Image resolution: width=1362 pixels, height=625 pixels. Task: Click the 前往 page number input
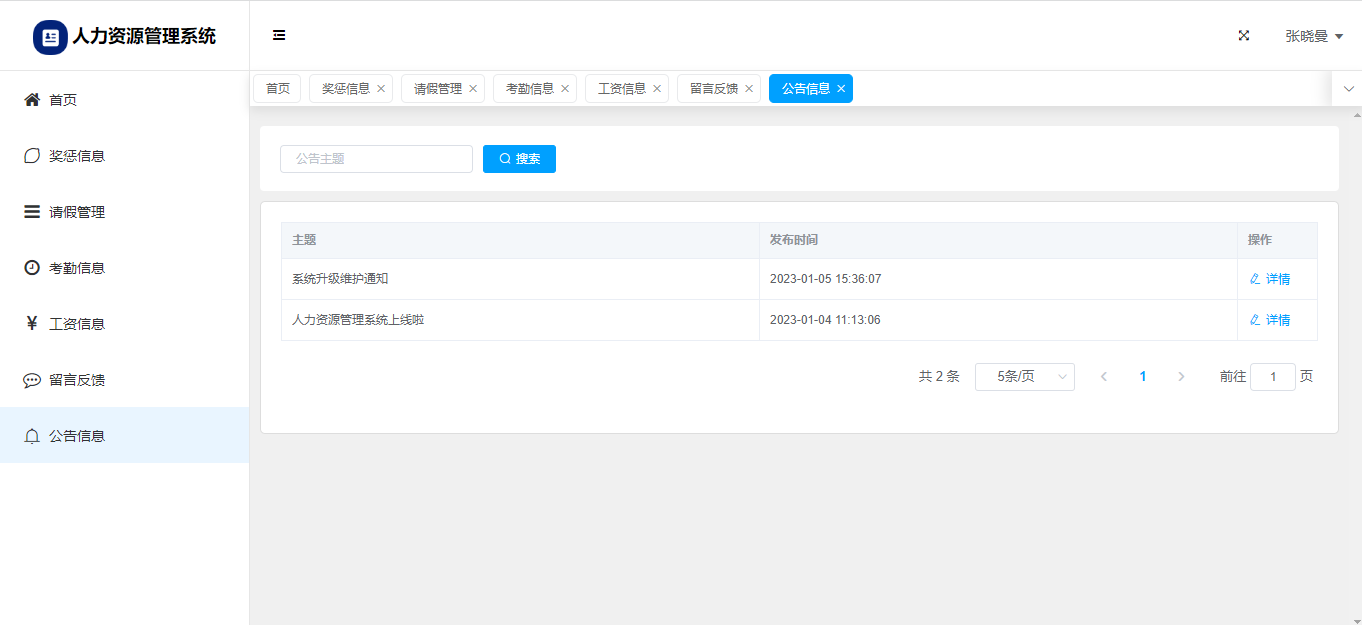[1272, 377]
